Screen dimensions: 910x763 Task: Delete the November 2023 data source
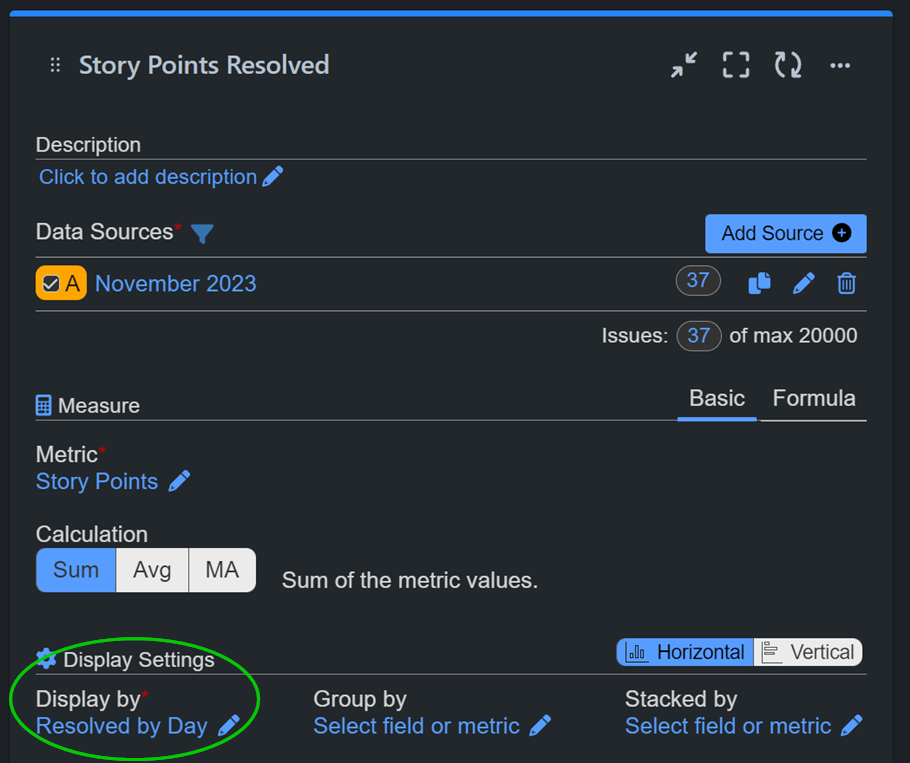point(846,284)
